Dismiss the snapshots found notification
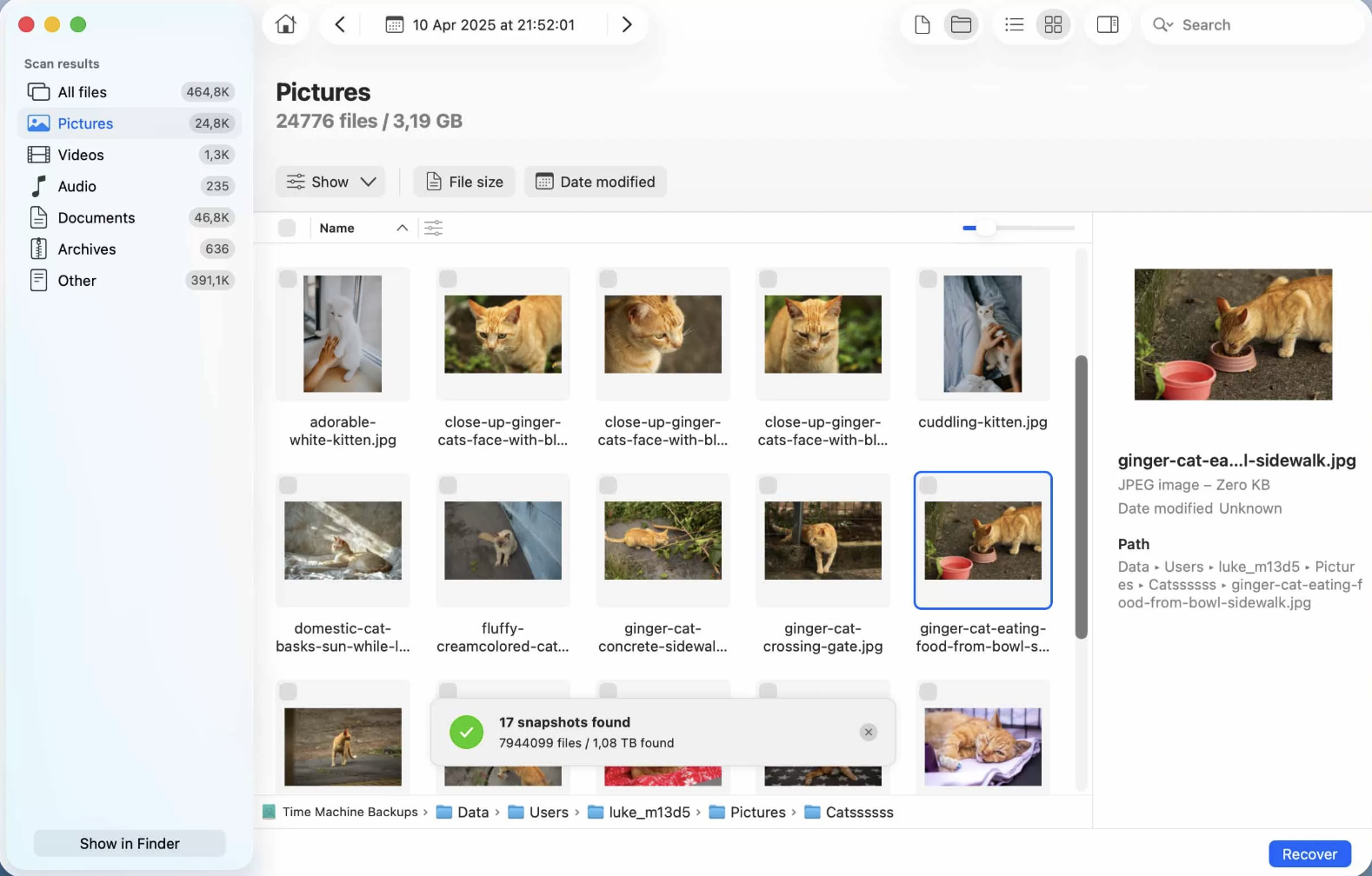 [868, 732]
